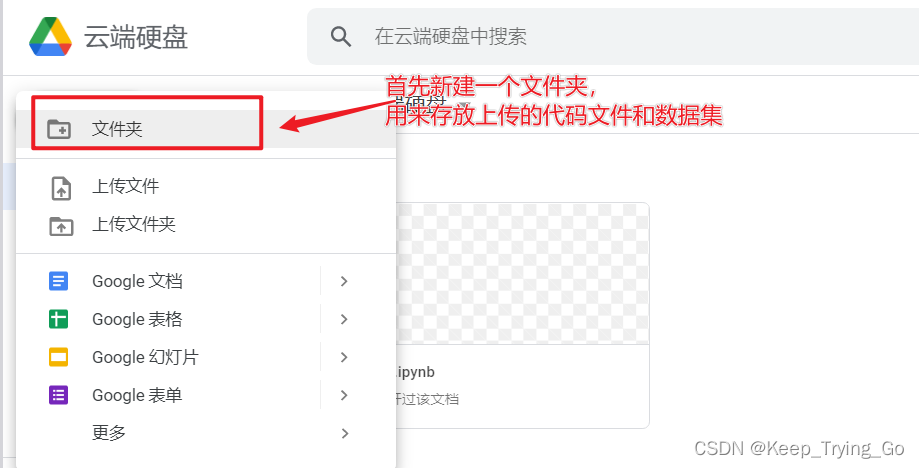Choose 上传文件 from the menu
The width and height of the screenshot is (919, 468).
[x=206, y=187]
